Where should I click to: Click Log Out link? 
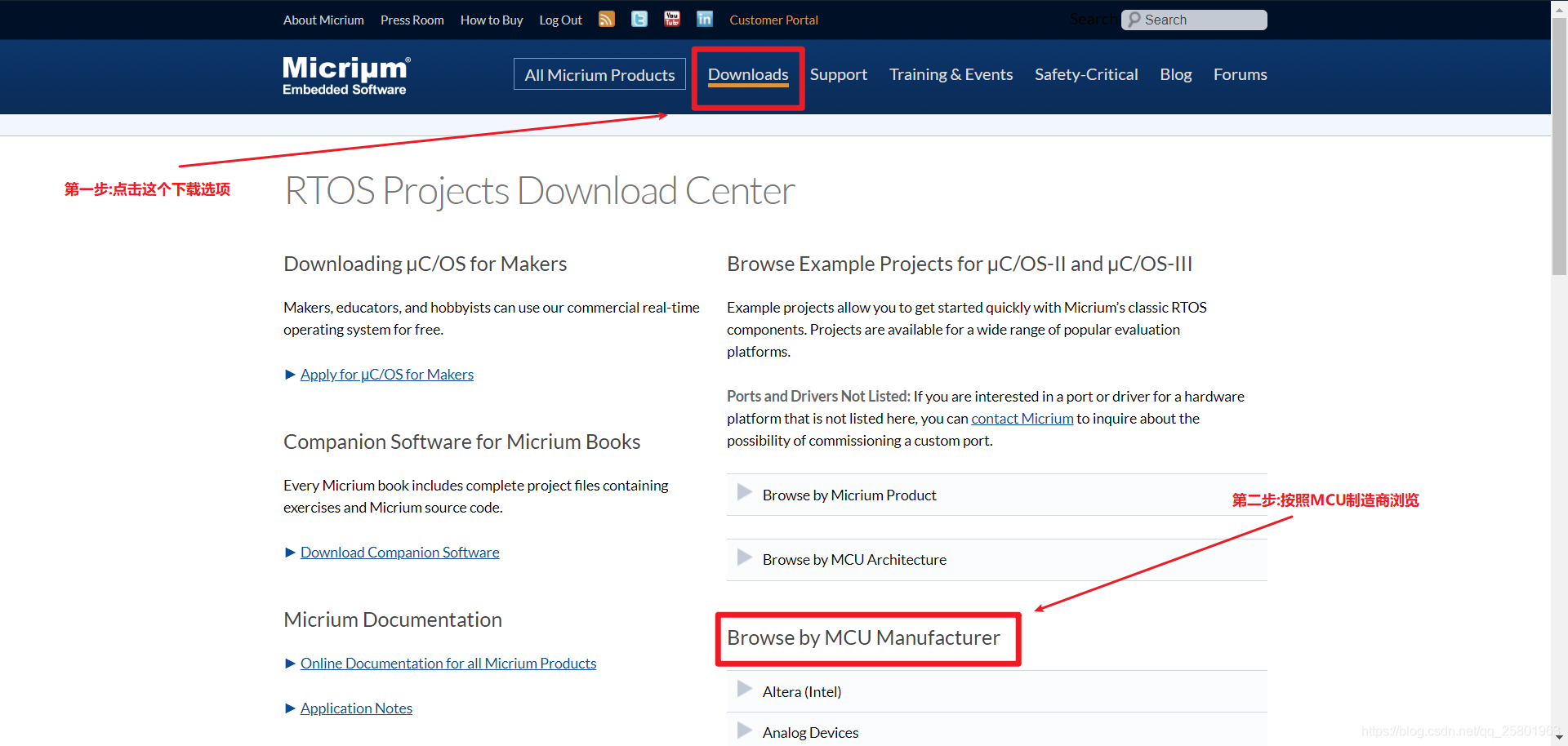(560, 20)
